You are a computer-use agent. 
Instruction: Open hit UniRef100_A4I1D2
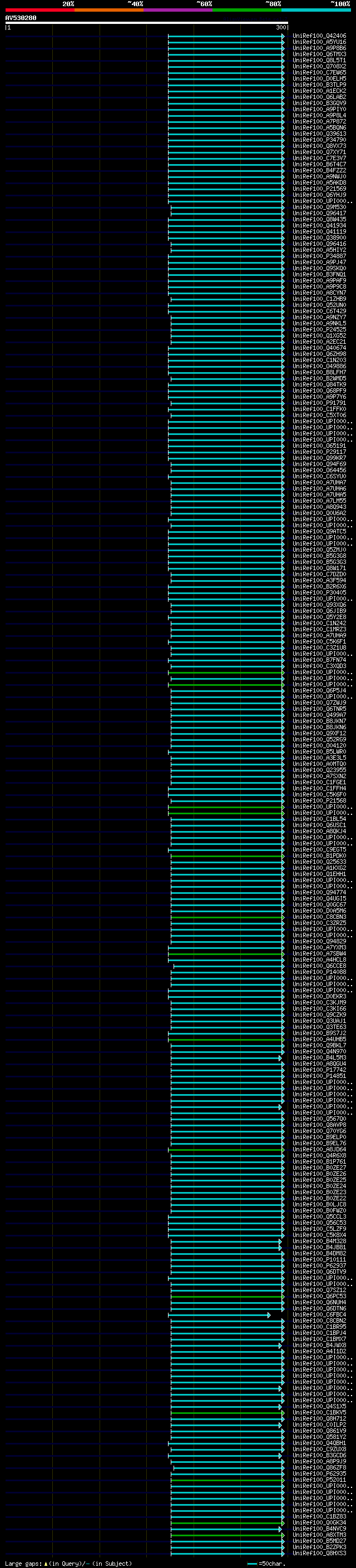319,1351
